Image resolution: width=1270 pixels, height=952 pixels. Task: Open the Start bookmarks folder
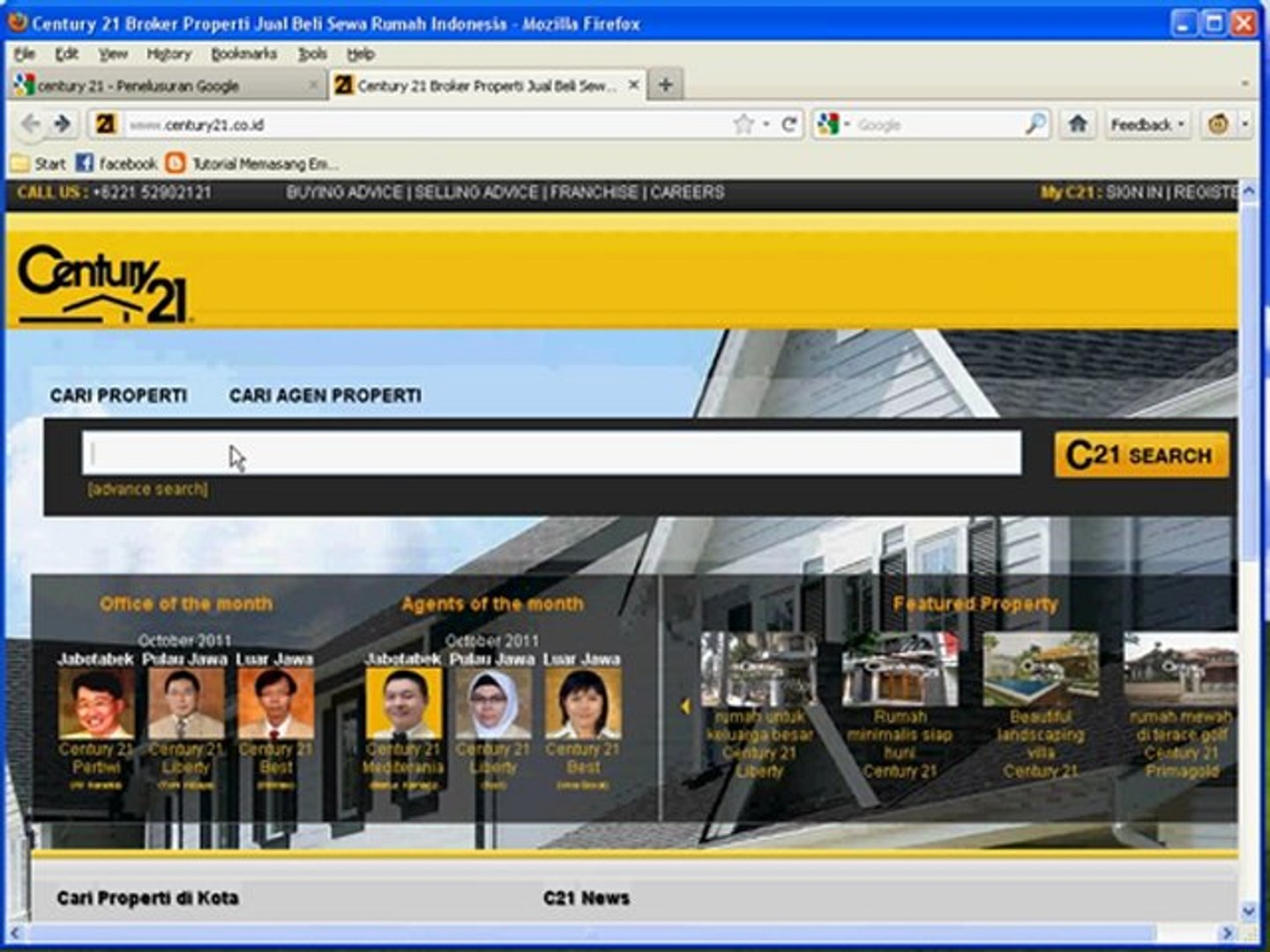pos(39,163)
